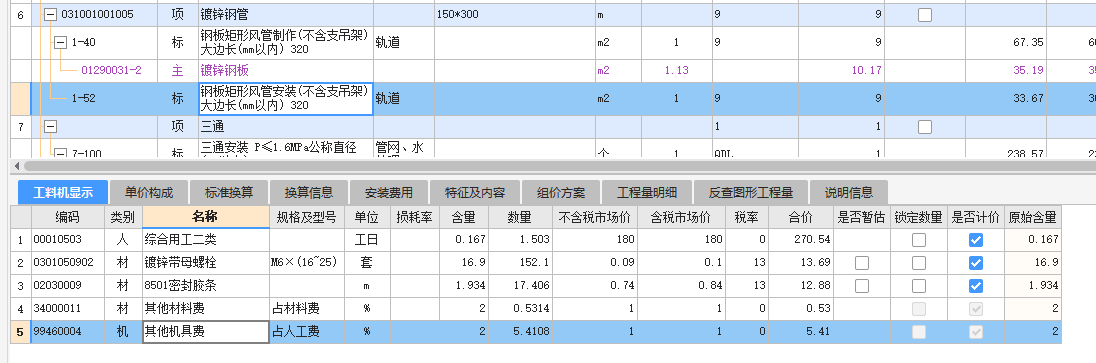Go to the 换算信息 tab
Screen dimensions: 1096x363
coord(308,192)
